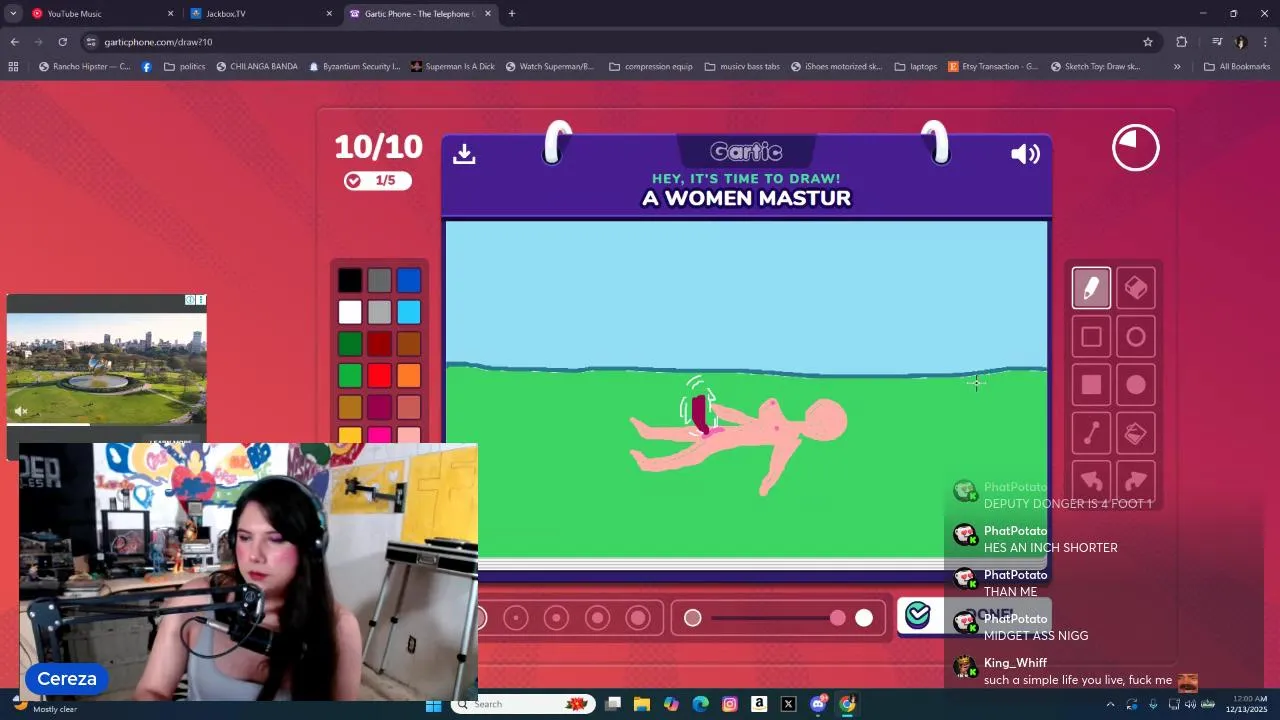Select the filled rectangle tool
Viewport: 1280px width, 720px height.
point(1091,385)
